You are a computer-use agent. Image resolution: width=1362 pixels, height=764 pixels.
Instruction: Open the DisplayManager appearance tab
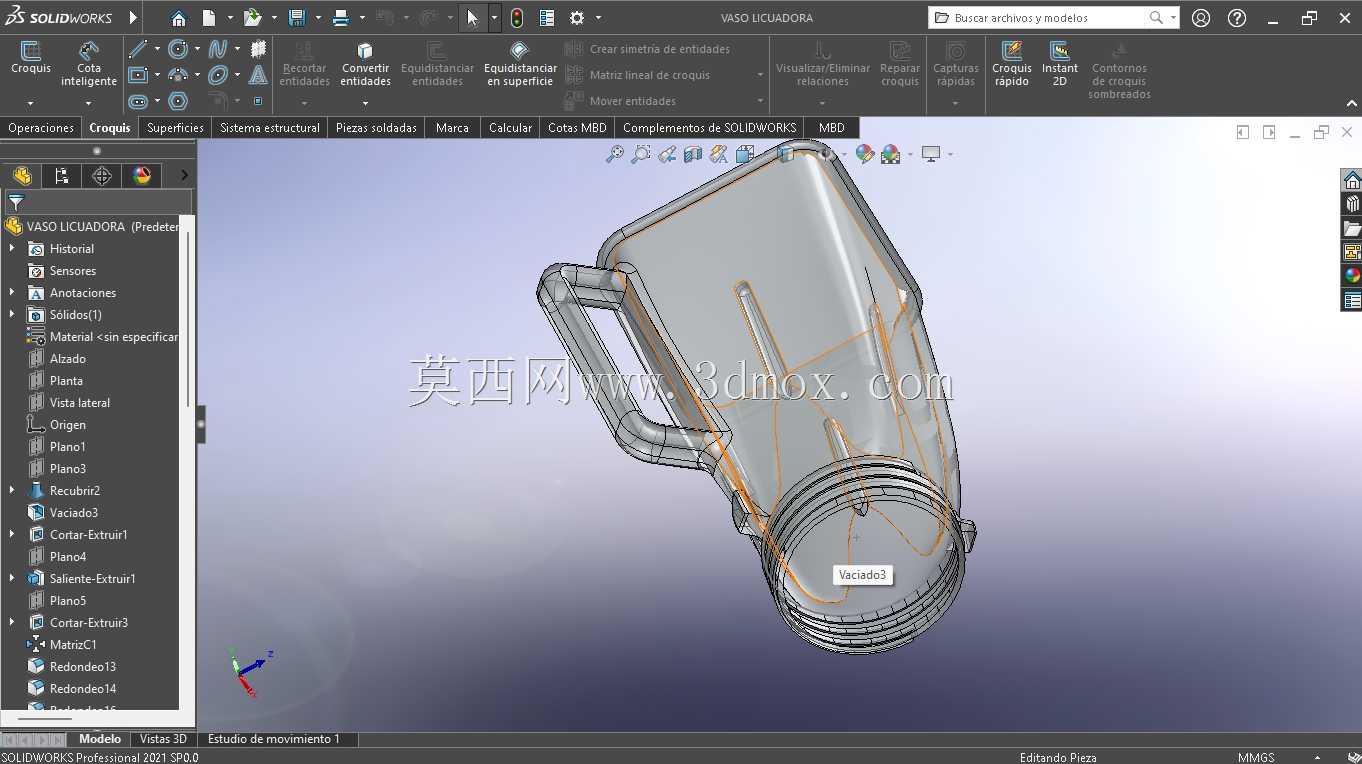(x=142, y=176)
